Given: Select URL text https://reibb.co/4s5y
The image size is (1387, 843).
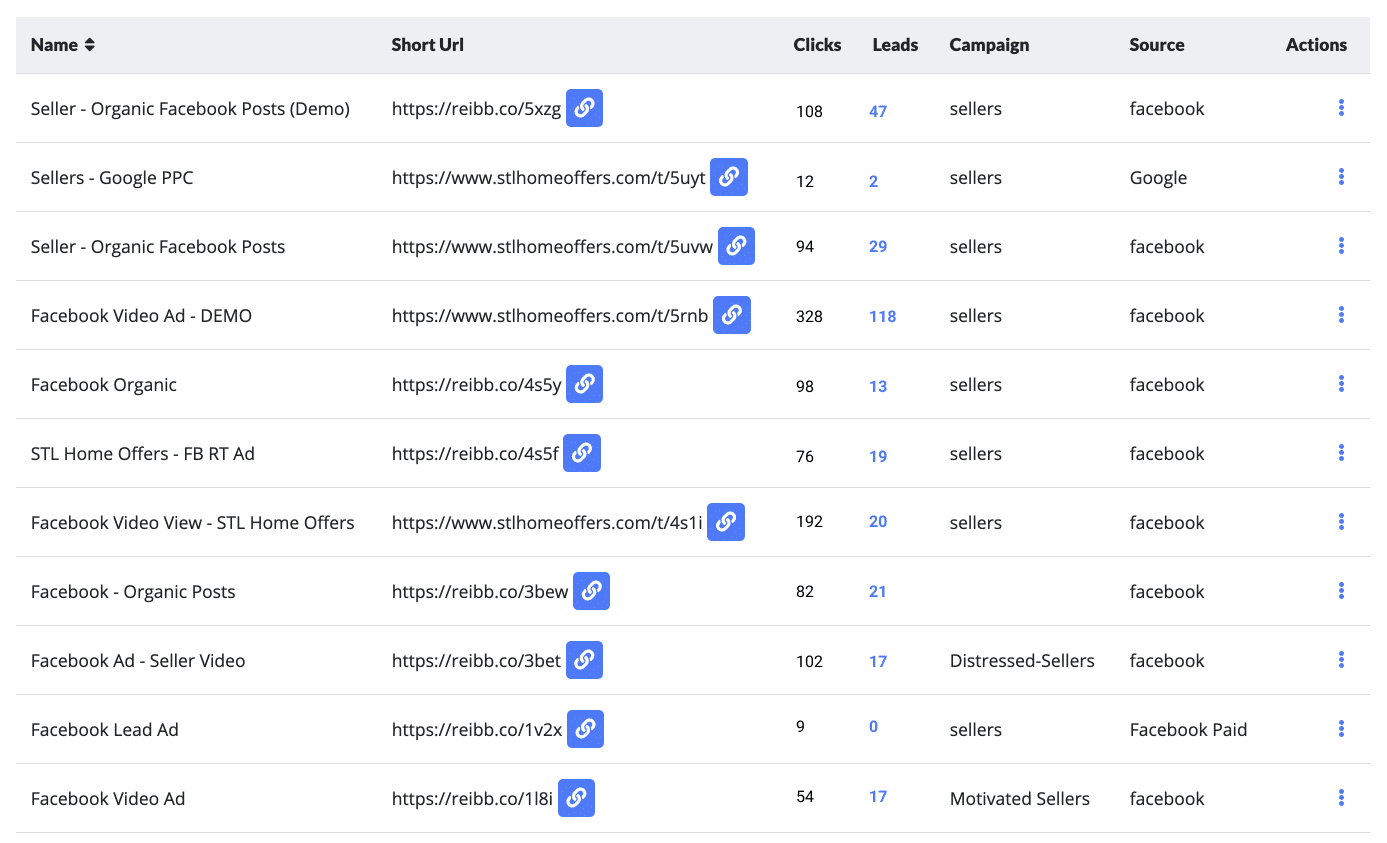Looking at the screenshot, I should [x=476, y=385].
